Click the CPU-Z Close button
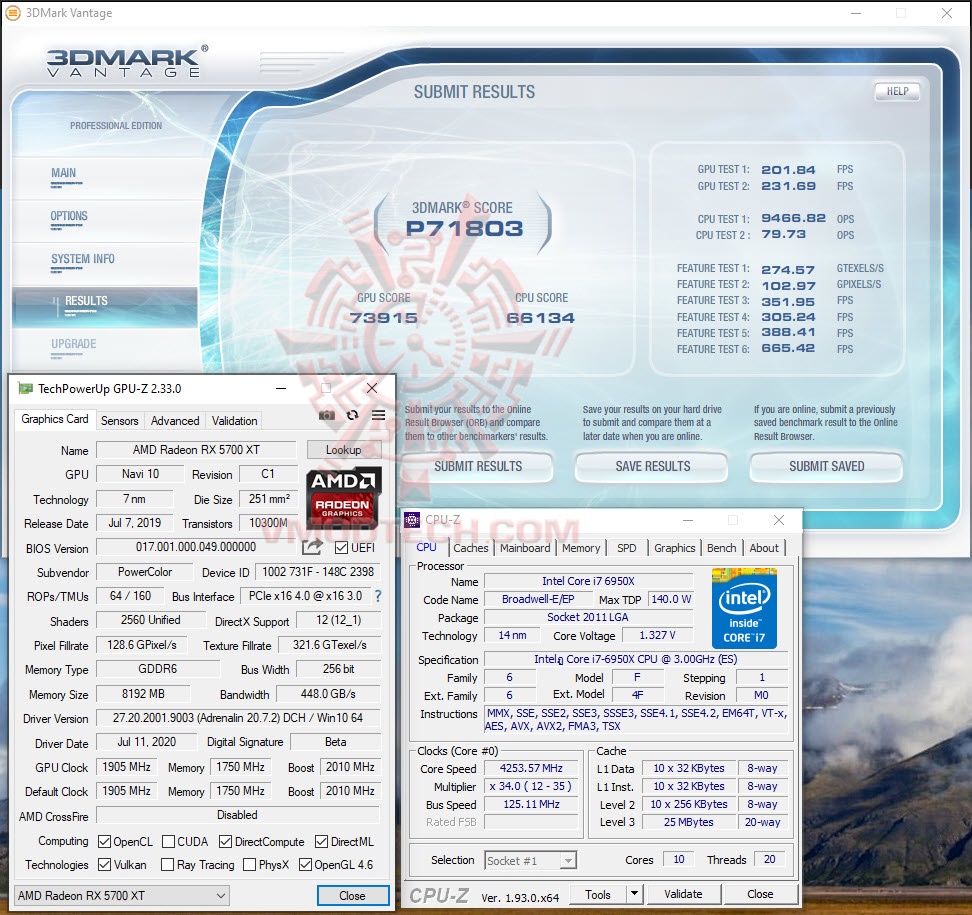The height and width of the screenshot is (915, 972). coord(760,894)
